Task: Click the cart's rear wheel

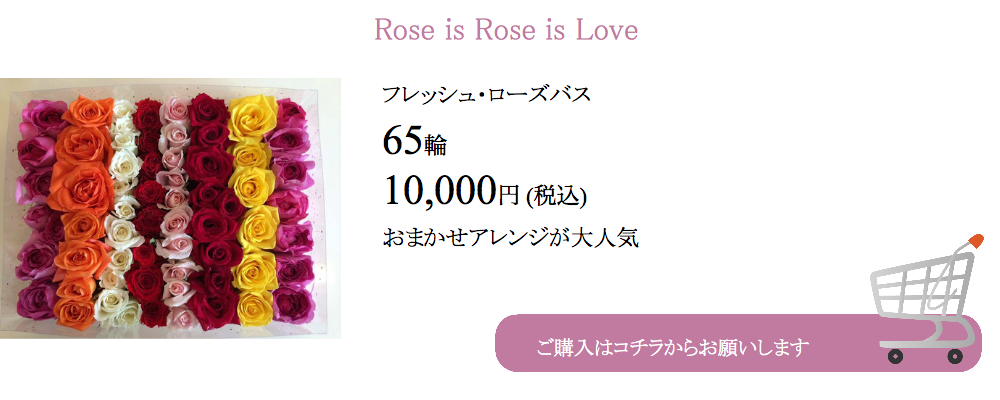Action: tap(955, 357)
